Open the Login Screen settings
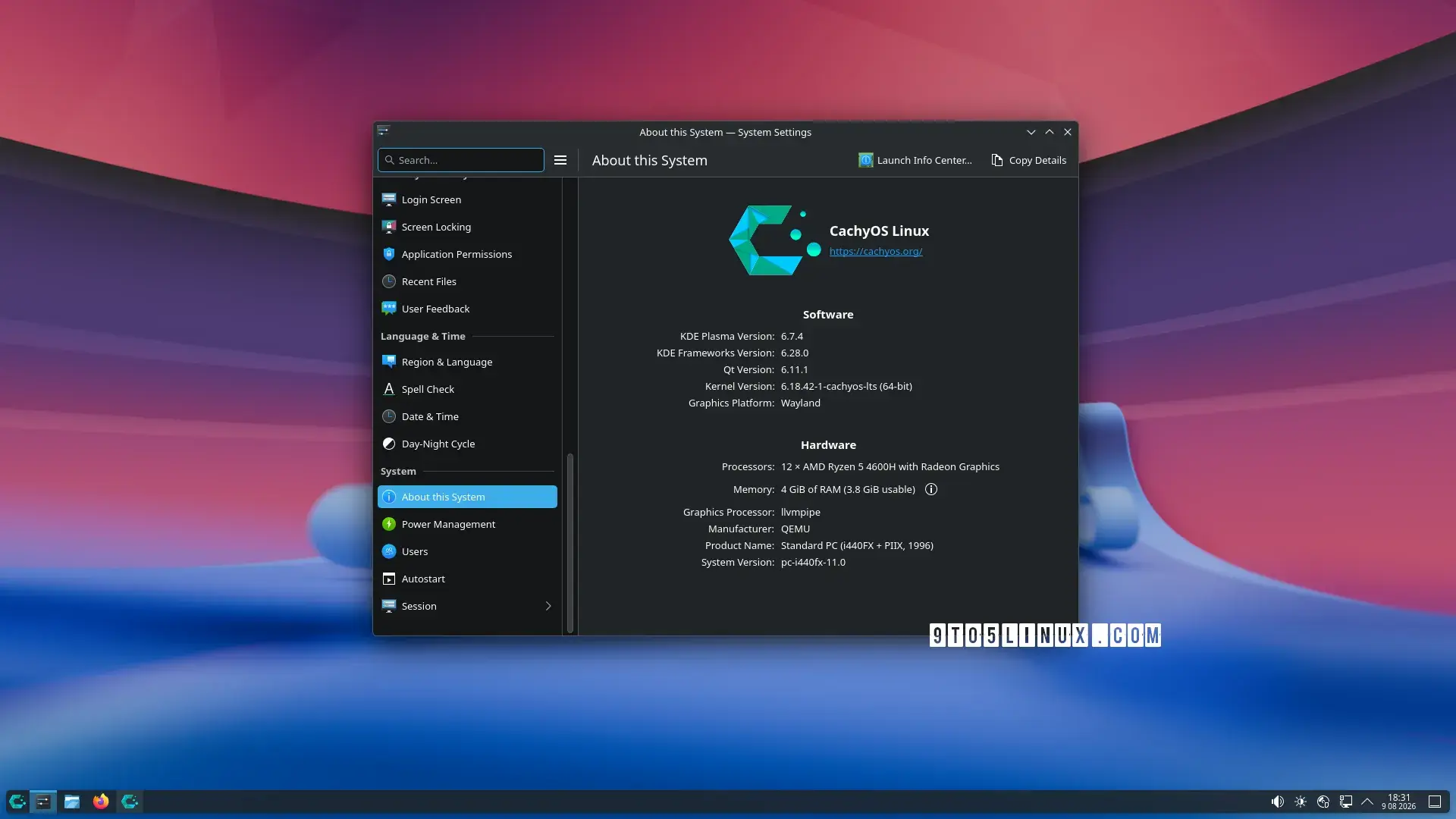 tap(467, 199)
